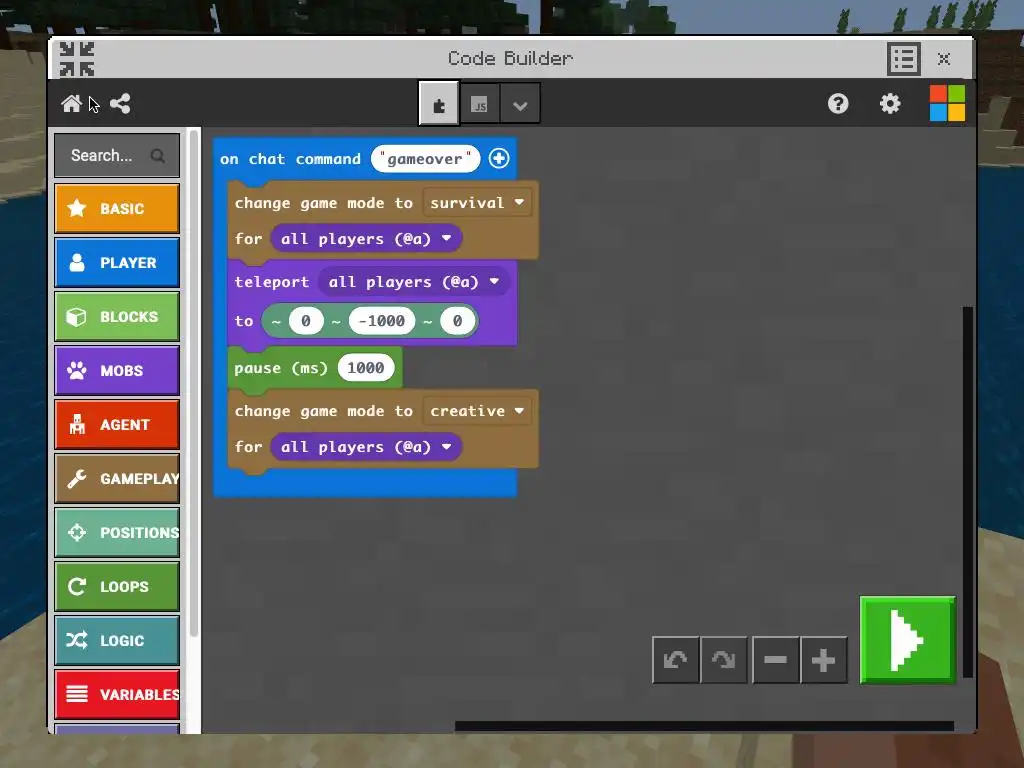Open the POSITIONS block category
The width and height of the screenshot is (1024, 768).
(117, 532)
